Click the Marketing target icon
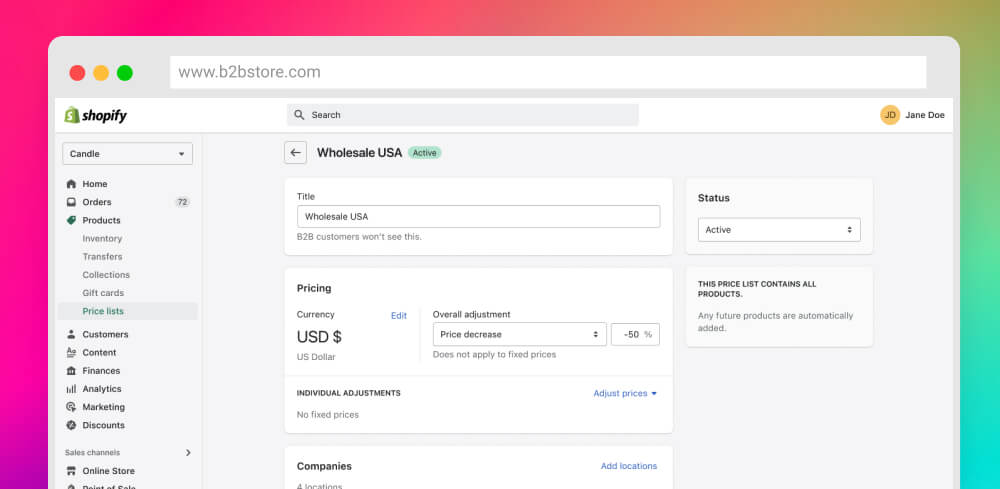 (71, 407)
